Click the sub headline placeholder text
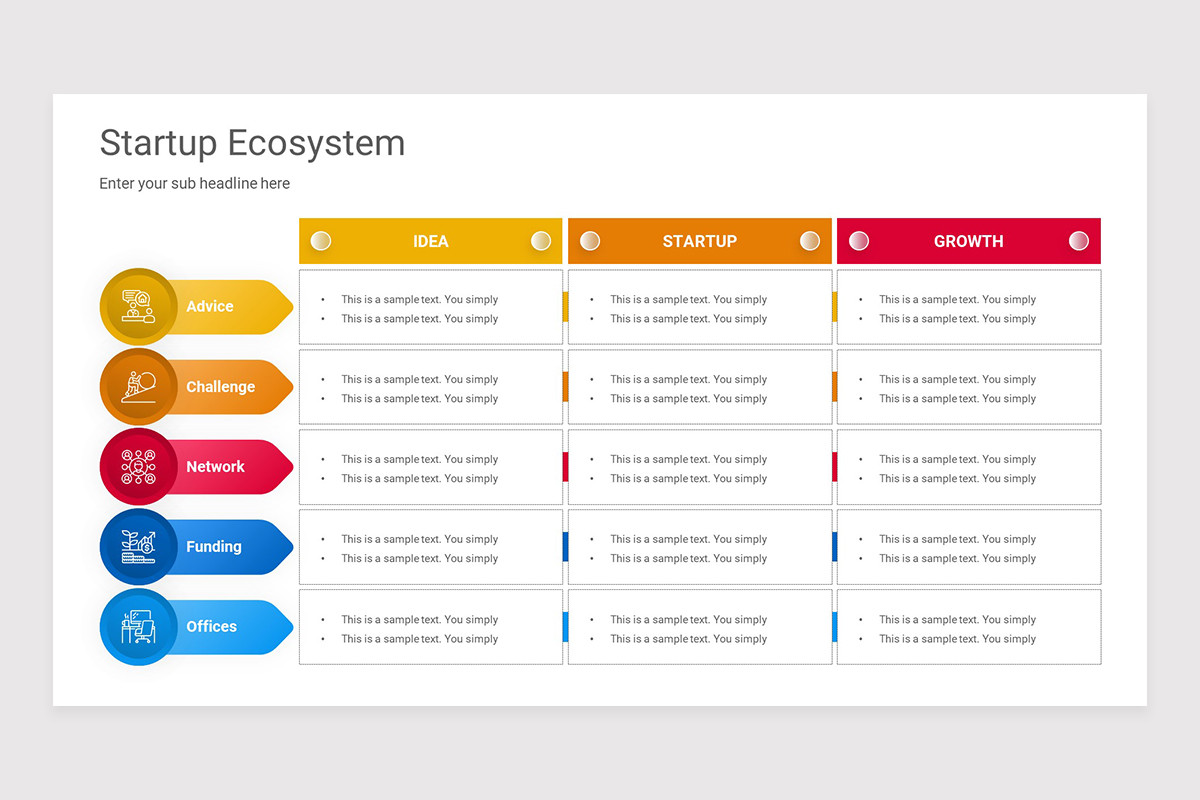The image size is (1200, 800). point(194,184)
